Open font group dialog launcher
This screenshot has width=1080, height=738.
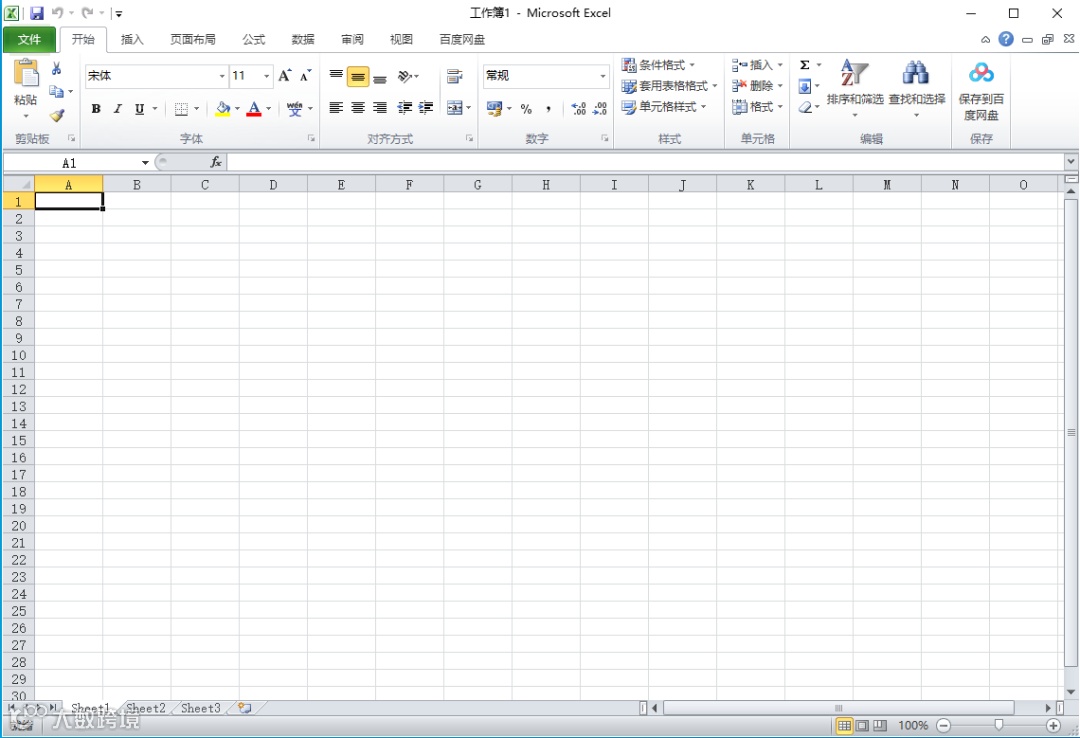pos(311,139)
